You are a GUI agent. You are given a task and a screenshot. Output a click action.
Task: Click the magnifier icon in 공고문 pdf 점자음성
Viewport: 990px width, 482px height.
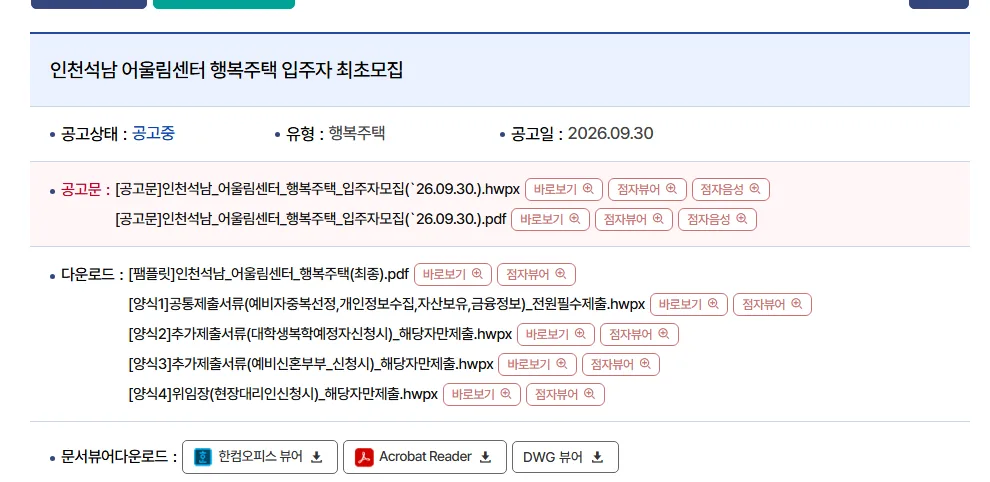[x=742, y=219]
